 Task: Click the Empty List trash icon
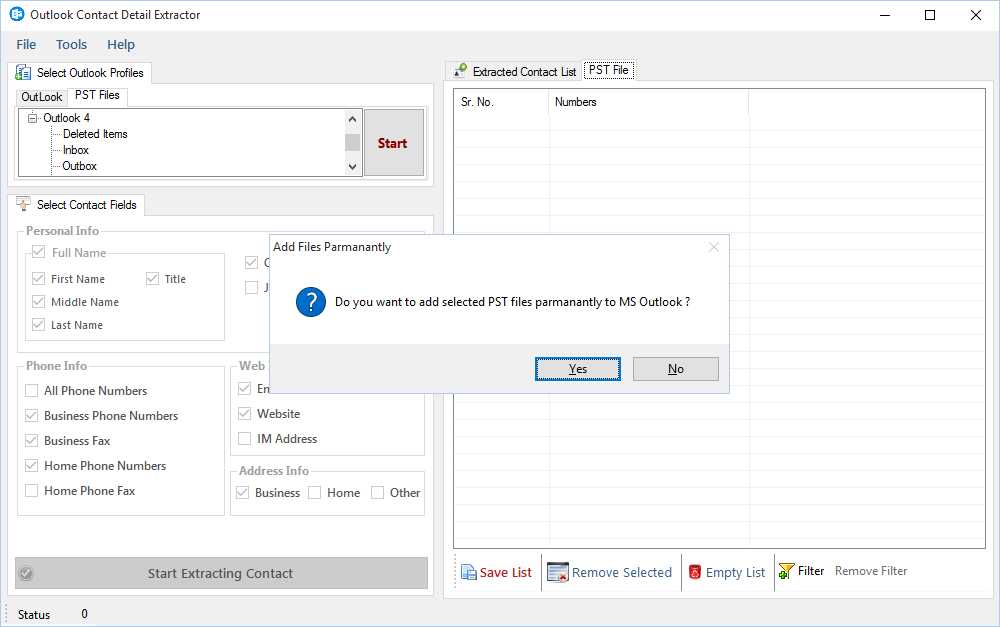[695, 572]
